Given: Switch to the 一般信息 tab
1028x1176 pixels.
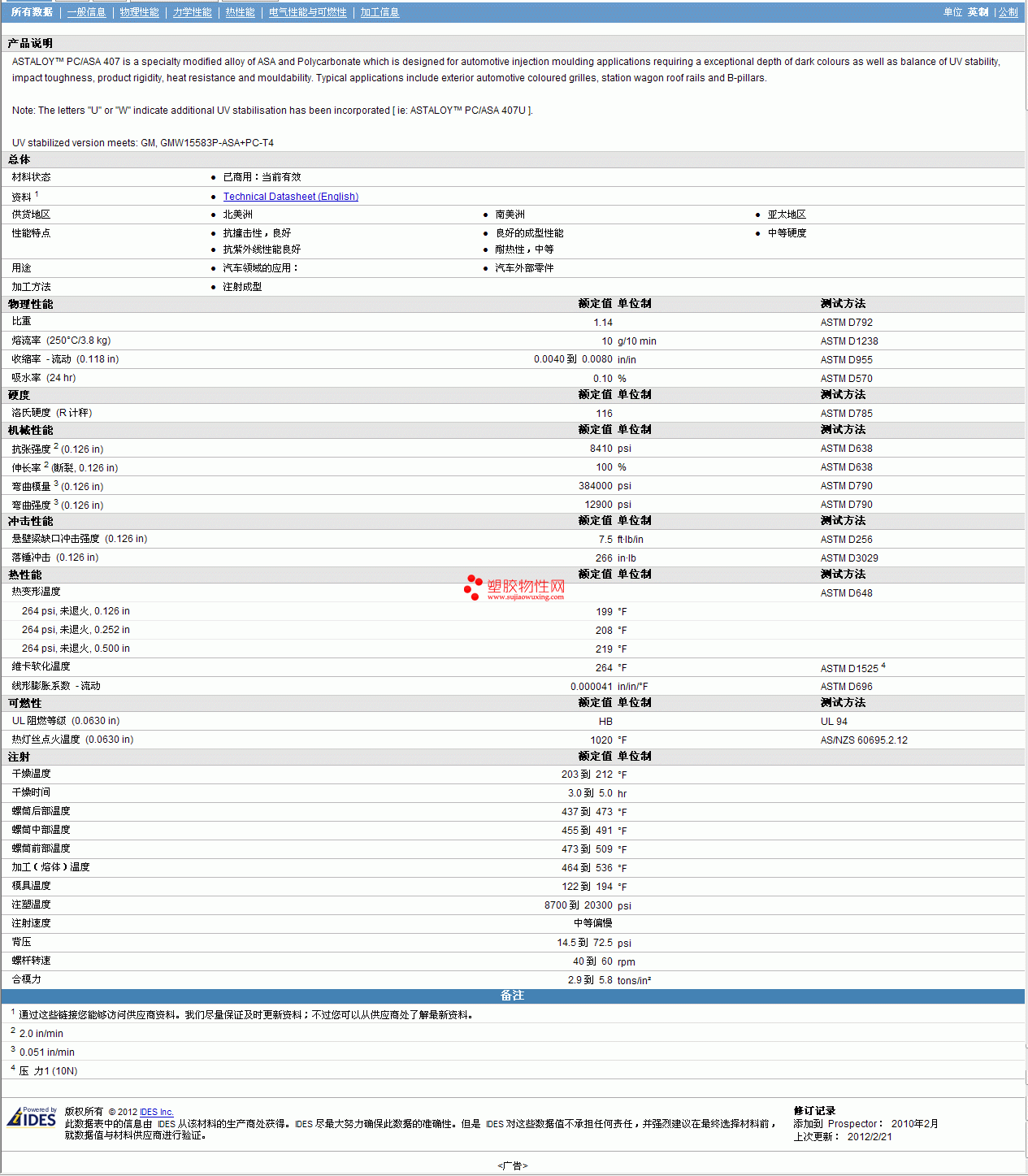Looking at the screenshot, I should [86, 12].
